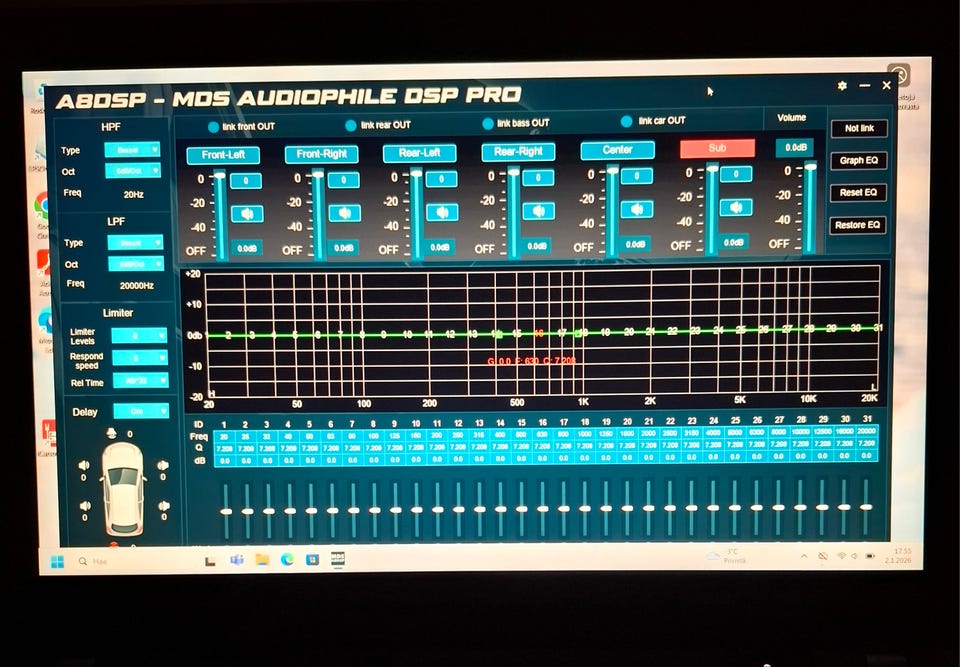Mute the Sub channel speaker icon

pos(737,208)
